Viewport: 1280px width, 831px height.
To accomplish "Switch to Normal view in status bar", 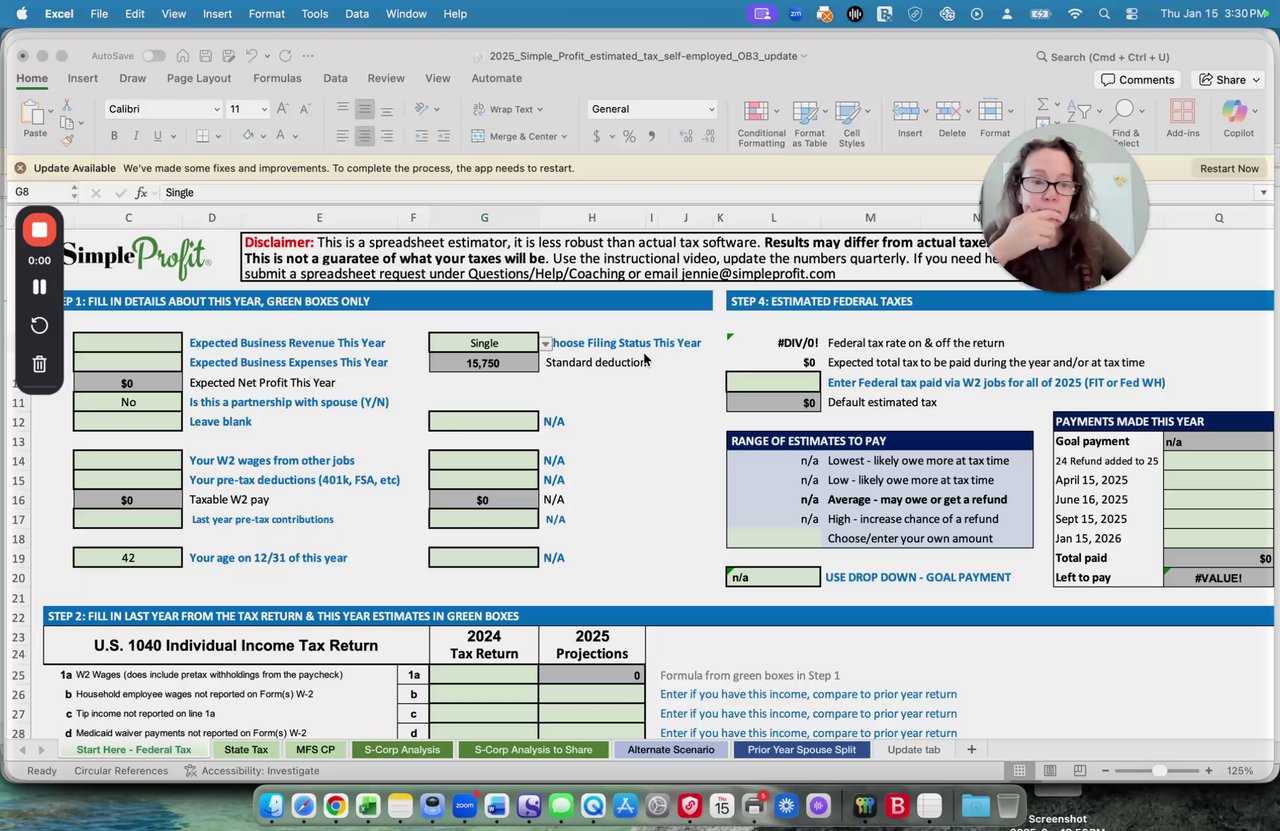I will [x=1019, y=771].
